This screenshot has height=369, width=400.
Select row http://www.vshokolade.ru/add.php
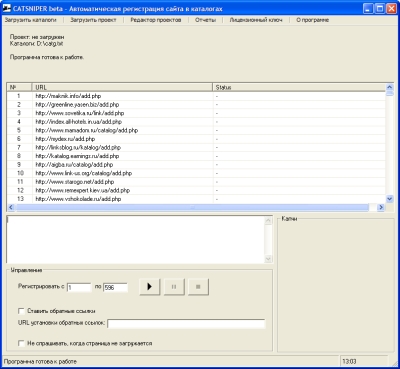tap(196, 199)
